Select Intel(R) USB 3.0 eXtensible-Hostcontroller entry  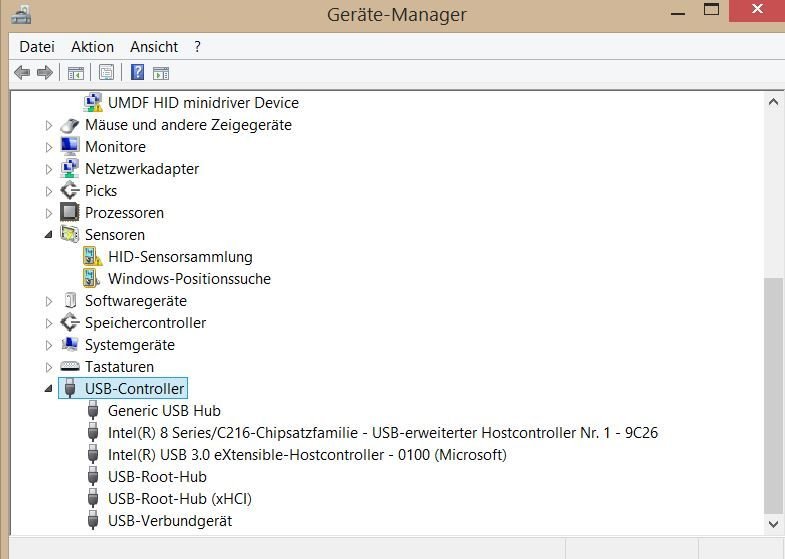pyautogui.click(x=307, y=454)
